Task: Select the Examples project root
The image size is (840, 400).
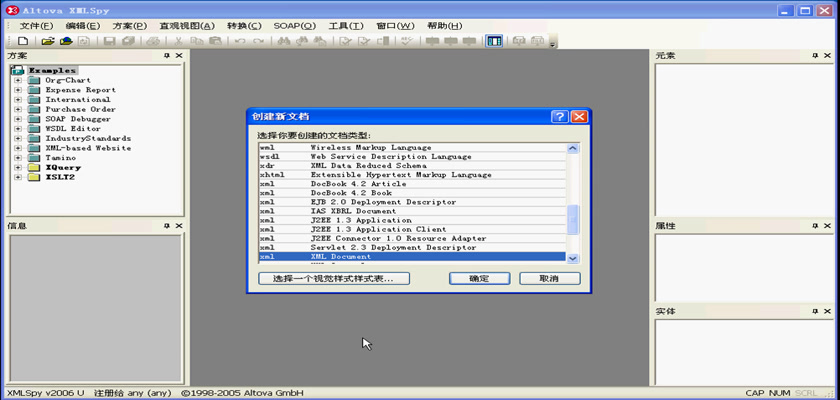Action: point(53,70)
